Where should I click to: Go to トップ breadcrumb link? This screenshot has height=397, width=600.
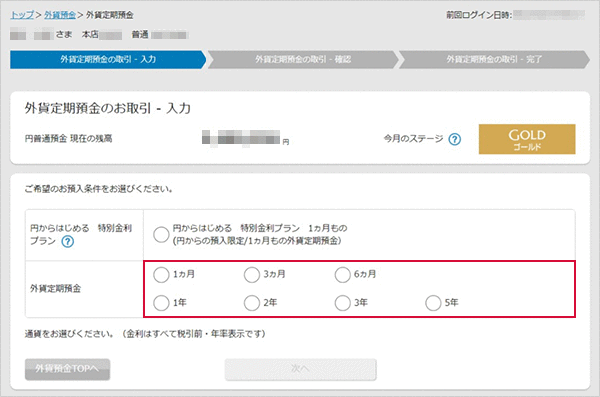pos(22,15)
